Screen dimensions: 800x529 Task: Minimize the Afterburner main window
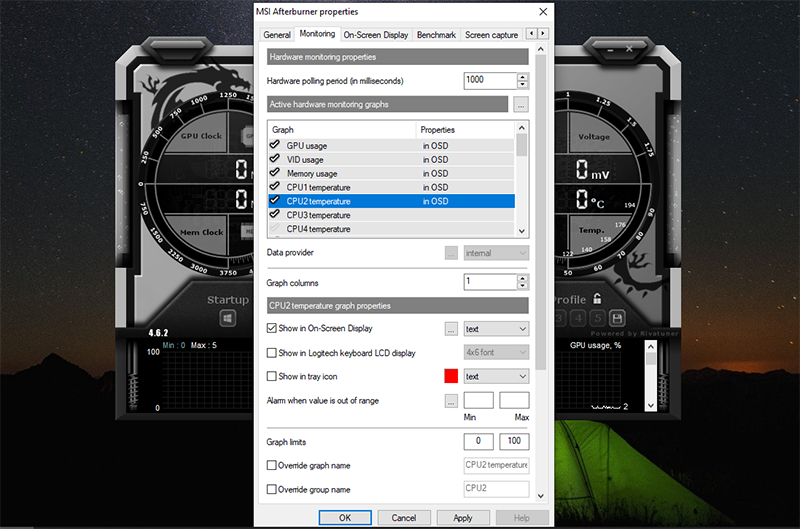(610, 50)
